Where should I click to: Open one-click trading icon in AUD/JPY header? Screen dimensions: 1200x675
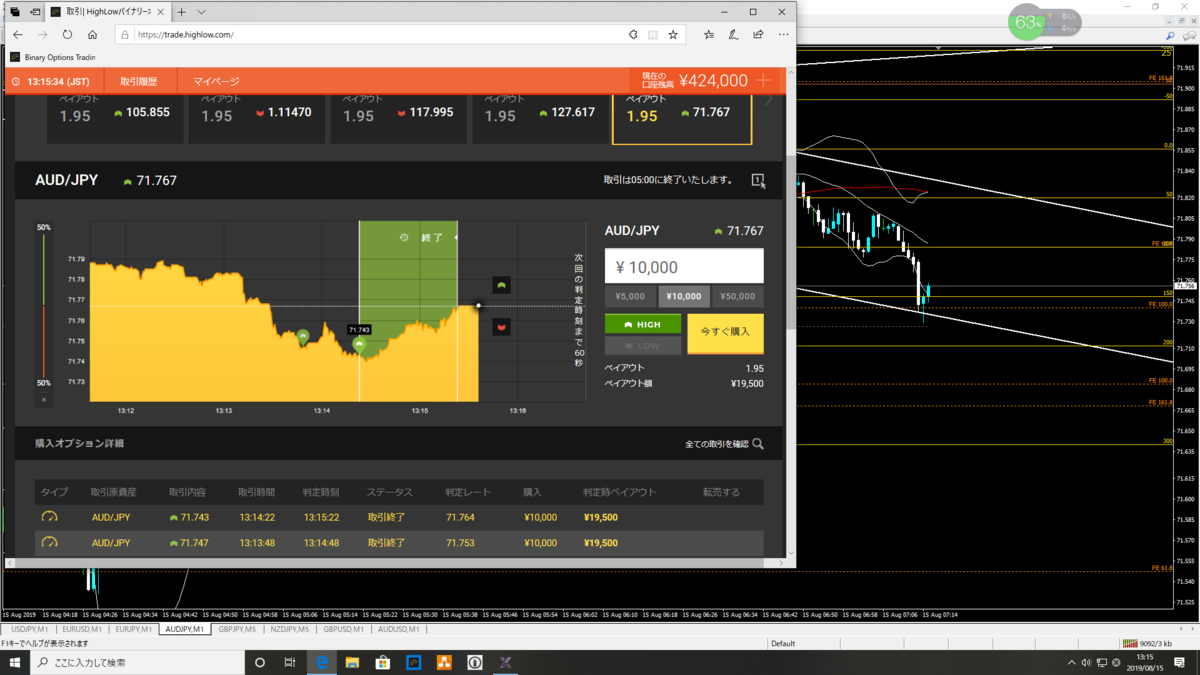click(758, 181)
